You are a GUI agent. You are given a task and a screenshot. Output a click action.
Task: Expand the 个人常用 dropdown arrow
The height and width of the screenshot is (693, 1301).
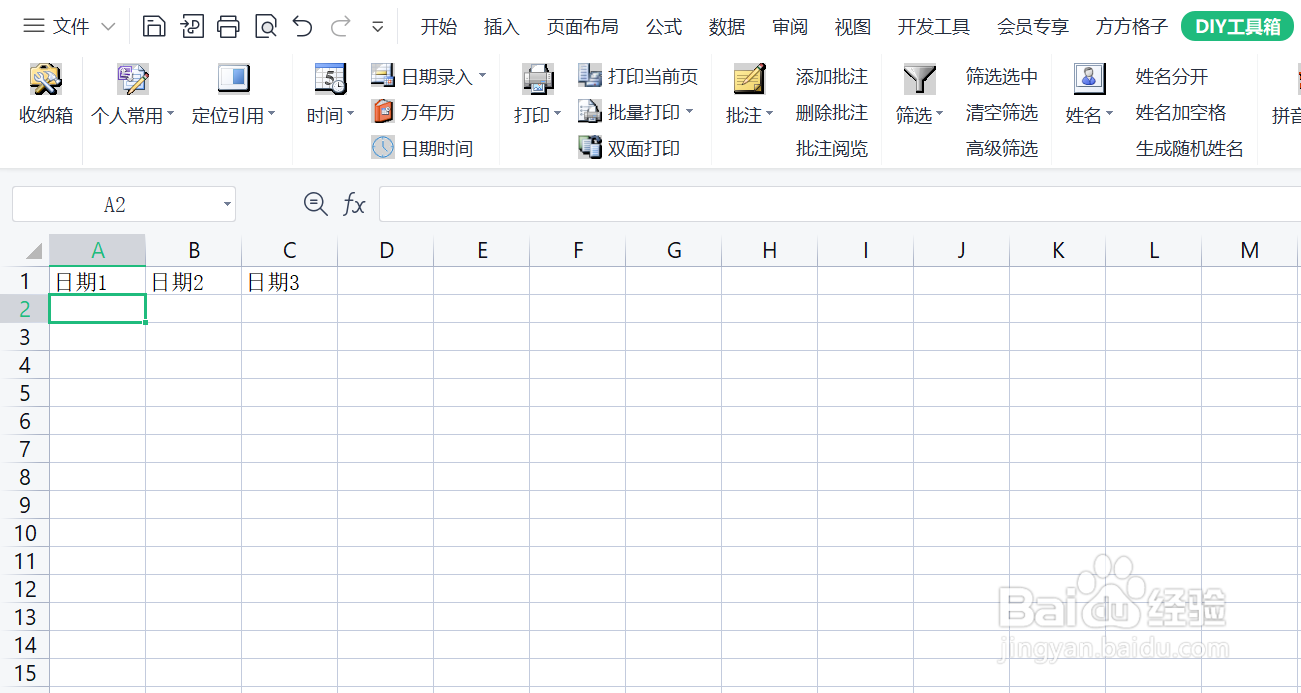[x=170, y=114]
